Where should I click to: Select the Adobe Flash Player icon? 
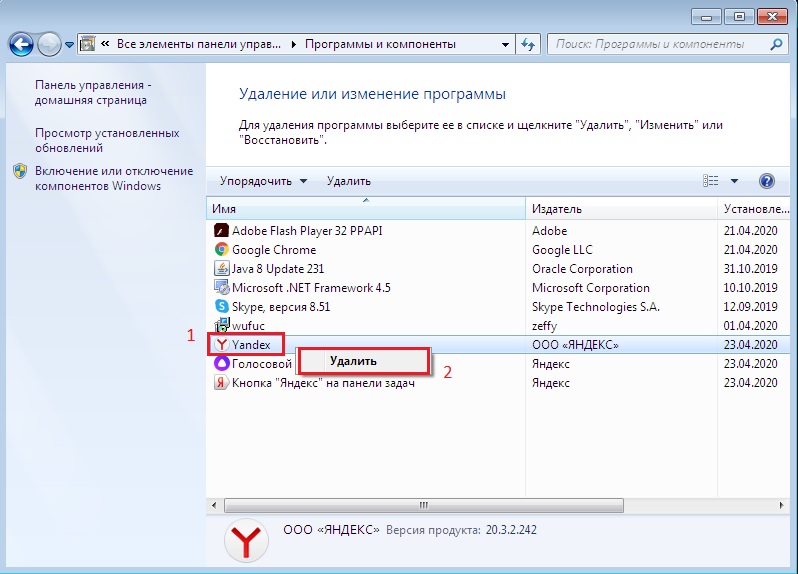coord(221,231)
